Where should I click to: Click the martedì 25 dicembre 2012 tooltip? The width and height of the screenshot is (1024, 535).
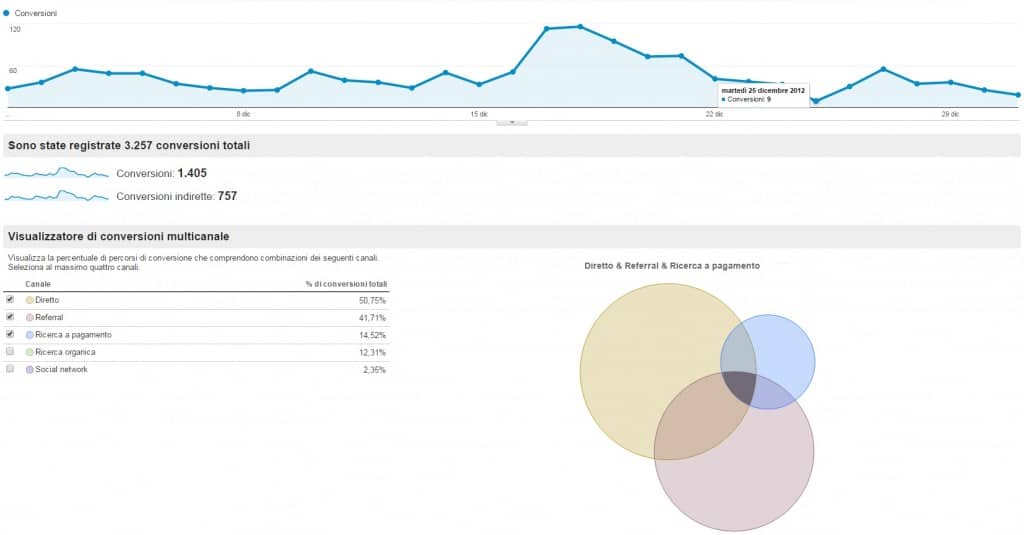pos(763,95)
